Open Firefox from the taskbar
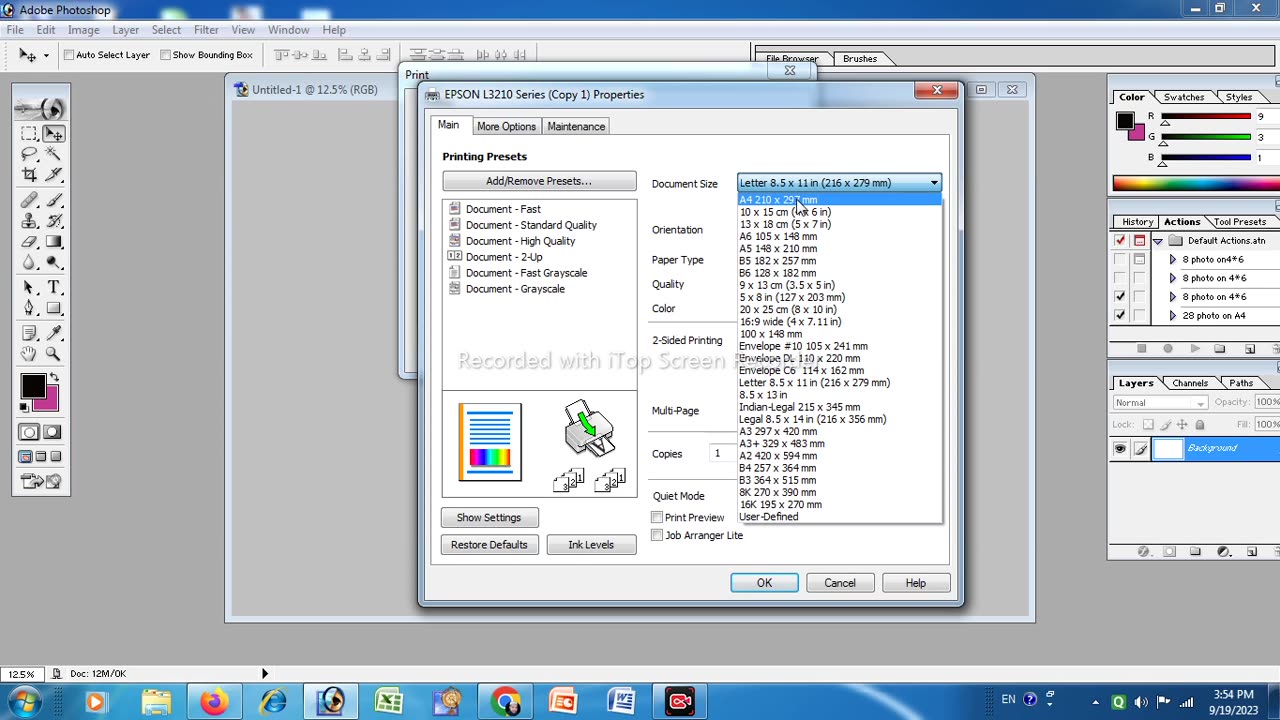The height and width of the screenshot is (720, 1280). point(213,701)
